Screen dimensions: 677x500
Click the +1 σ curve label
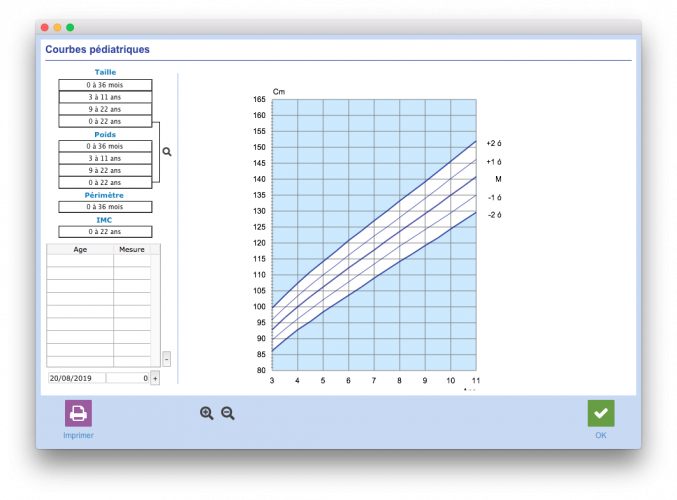click(494, 162)
